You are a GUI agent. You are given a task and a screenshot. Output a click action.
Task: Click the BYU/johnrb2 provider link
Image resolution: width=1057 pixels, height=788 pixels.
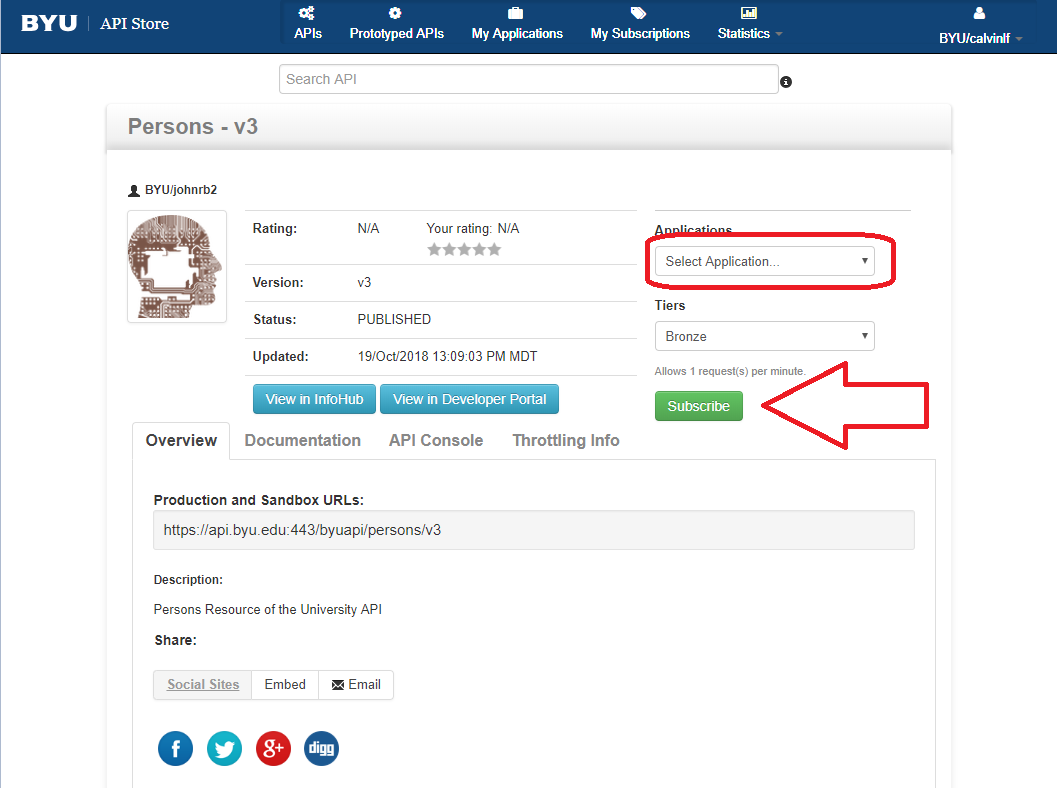(x=181, y=190)
